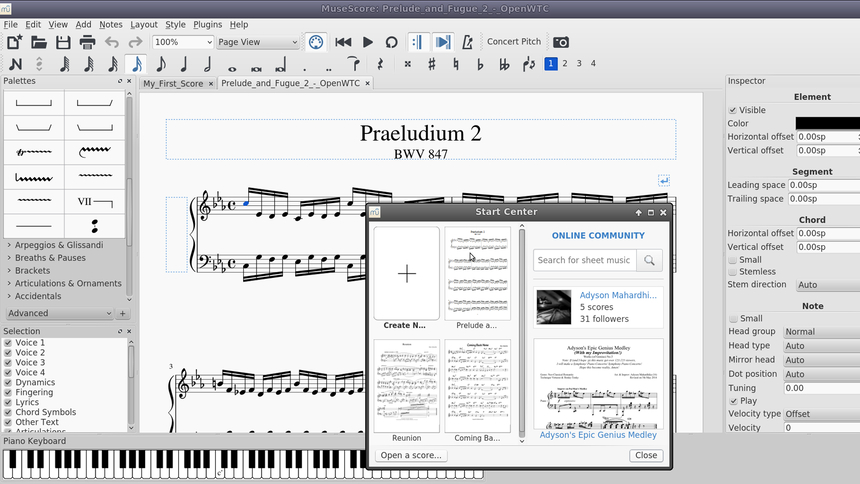Uncheck Chord Symbols in Selection filter
The width and height of the screenshot is (860, 484).
point(8,412)
